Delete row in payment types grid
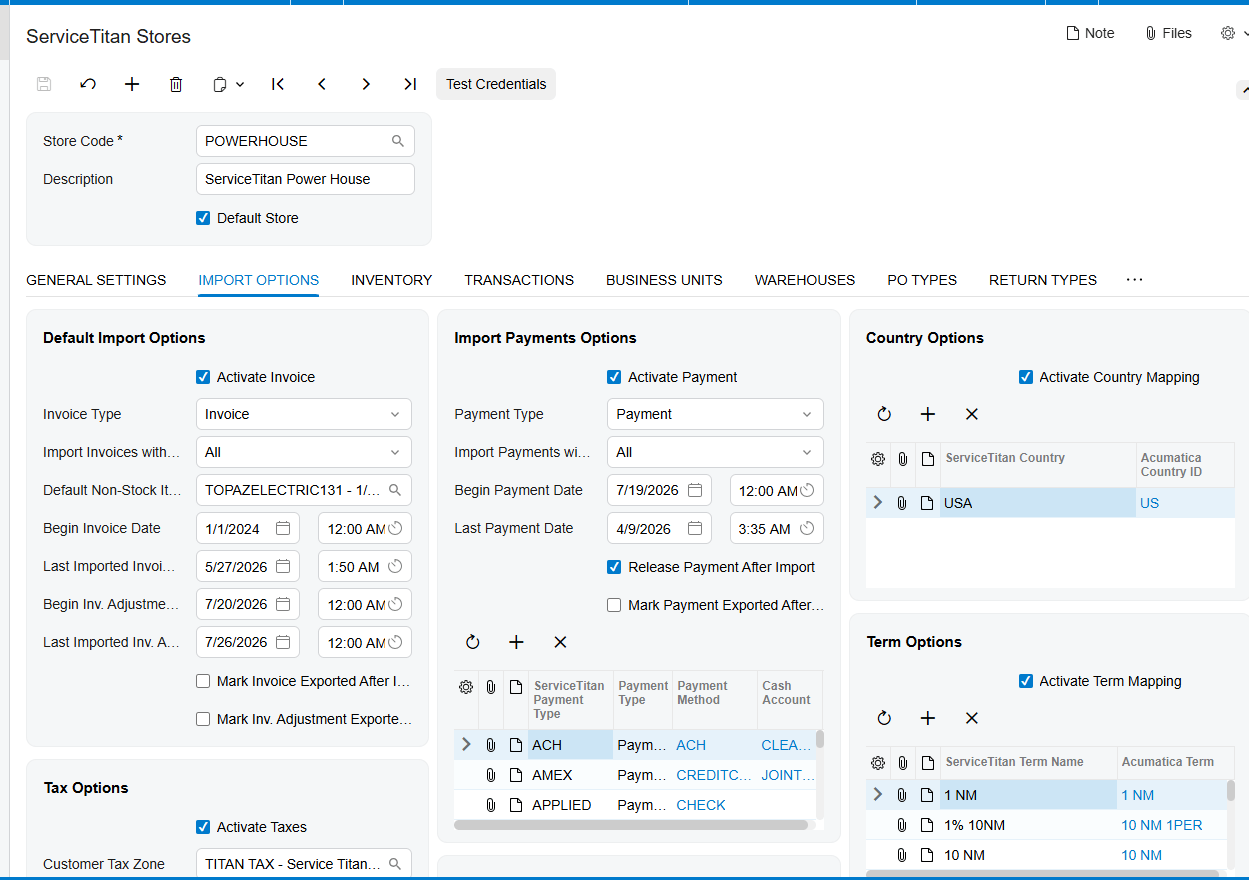 (x=560, y=642)
